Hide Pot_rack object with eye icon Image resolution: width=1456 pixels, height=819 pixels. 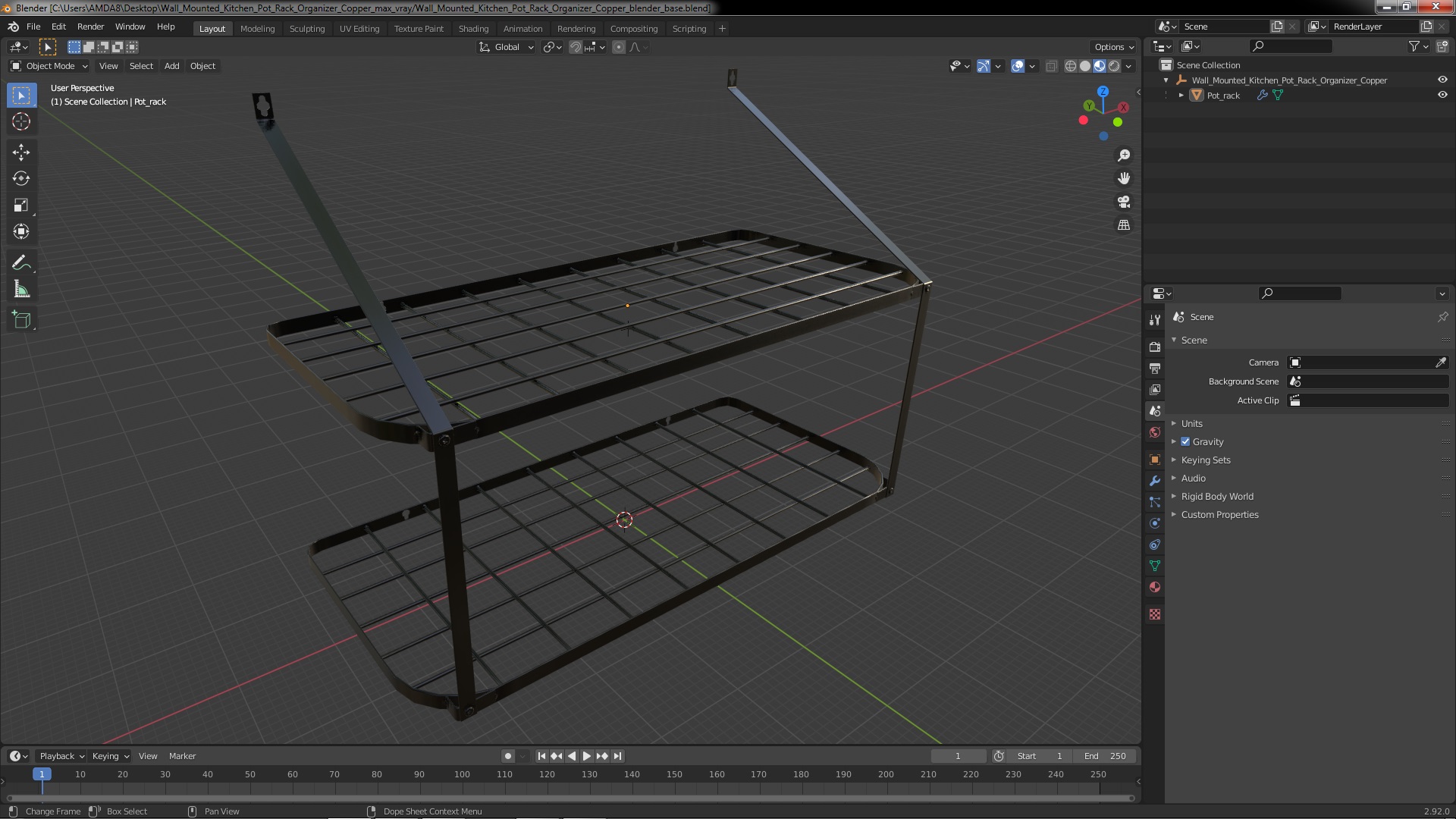coord(1442,96)
